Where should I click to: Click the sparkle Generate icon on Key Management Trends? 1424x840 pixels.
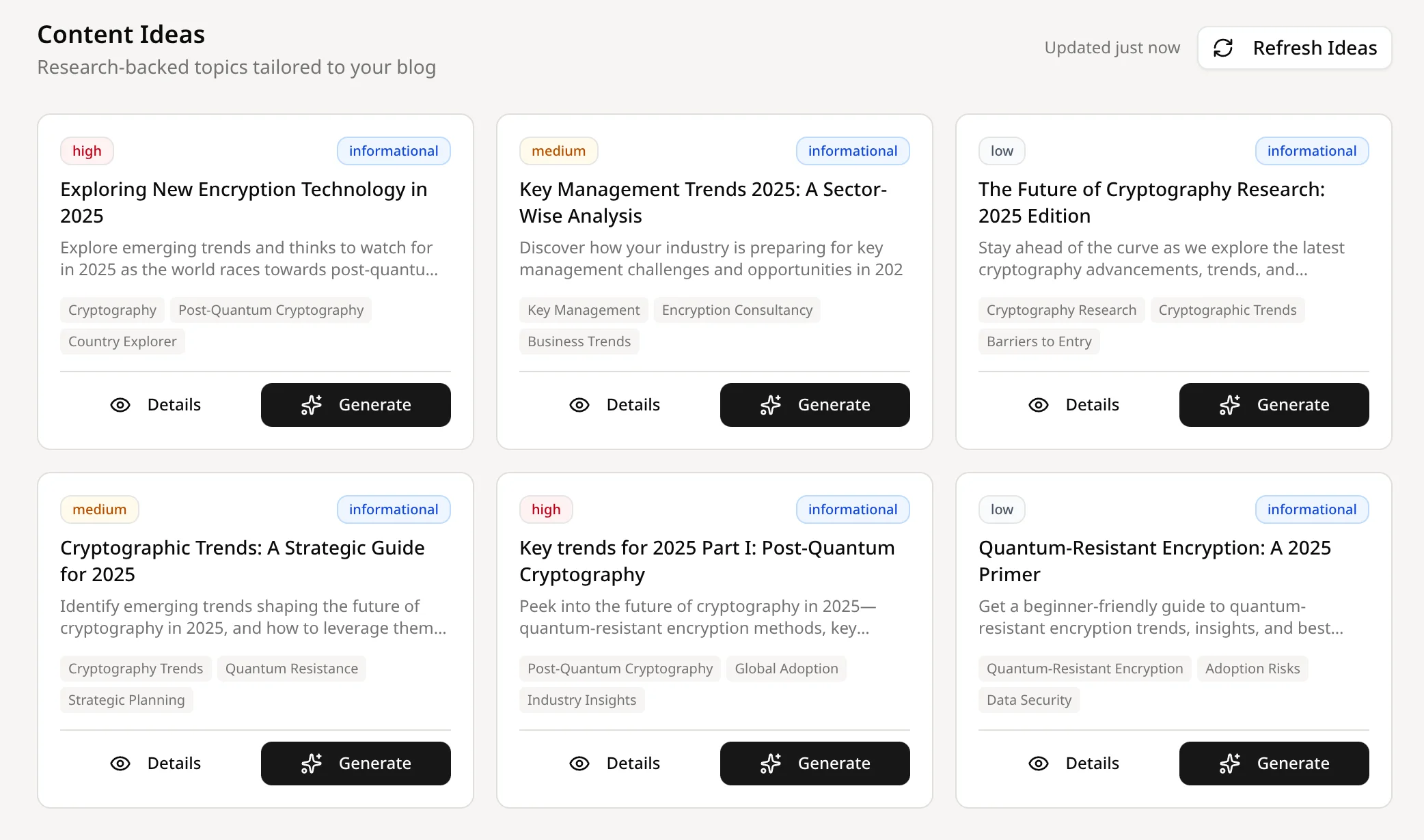click(x=771, y=405)
